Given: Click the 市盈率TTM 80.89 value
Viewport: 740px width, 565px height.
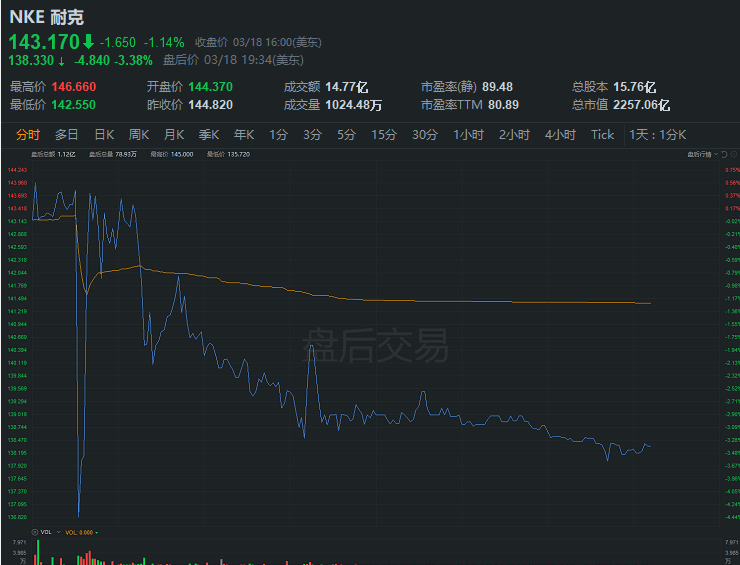Looking at the screenshot, I should click(503, 105).
